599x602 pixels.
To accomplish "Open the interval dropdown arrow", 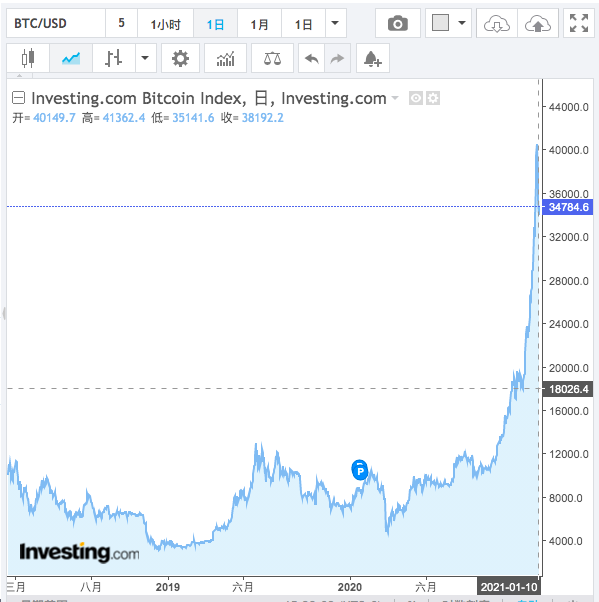I will [335, 23].
